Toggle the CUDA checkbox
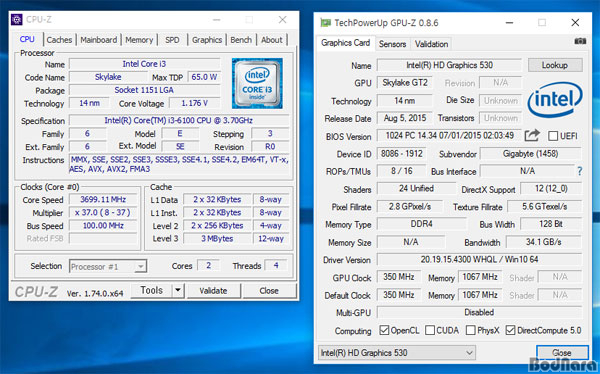The width and height of the screenshot is (600, 374). click(x=430, y=330)
